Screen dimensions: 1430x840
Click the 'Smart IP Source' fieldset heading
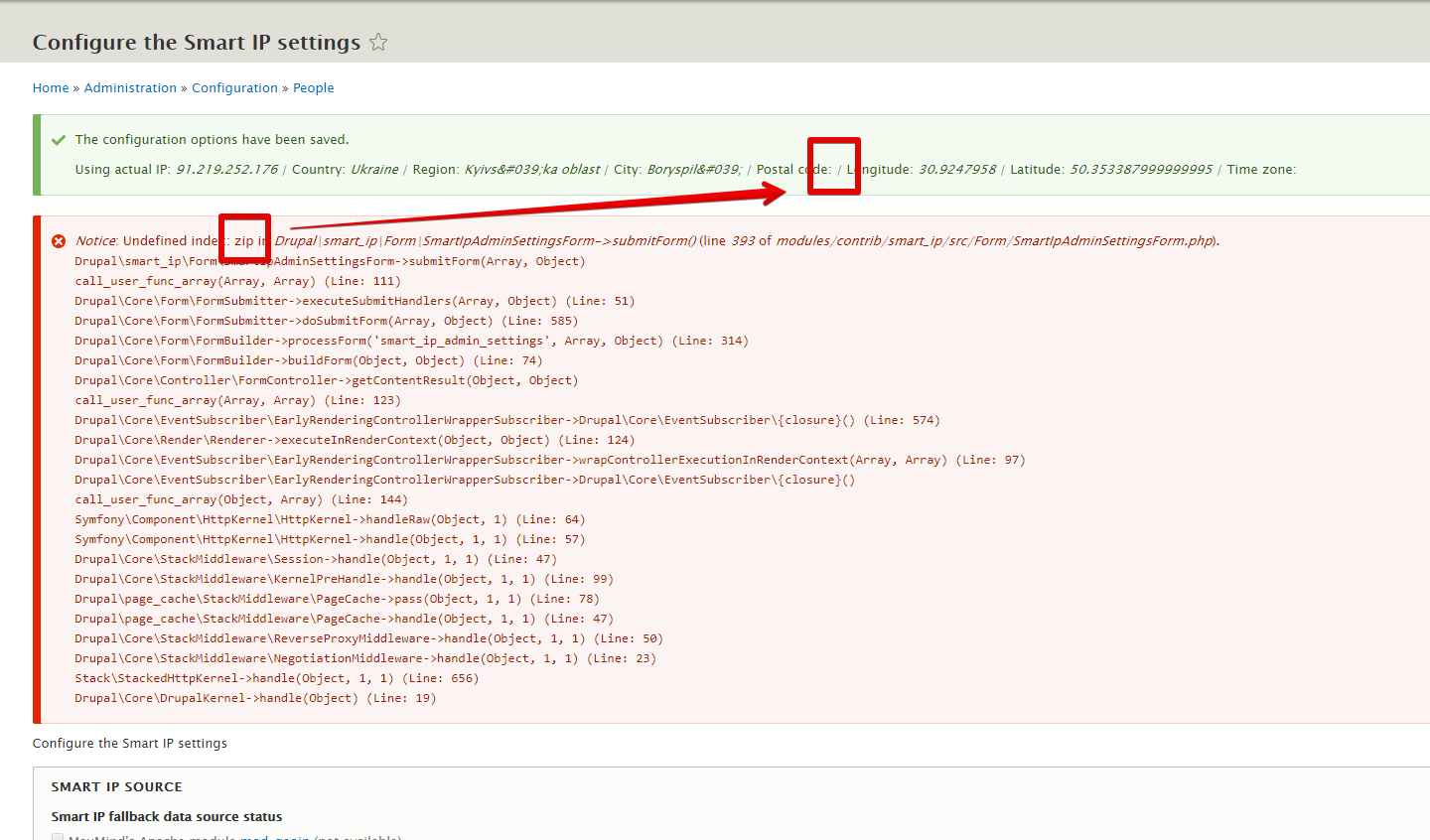tap(117, 787)
